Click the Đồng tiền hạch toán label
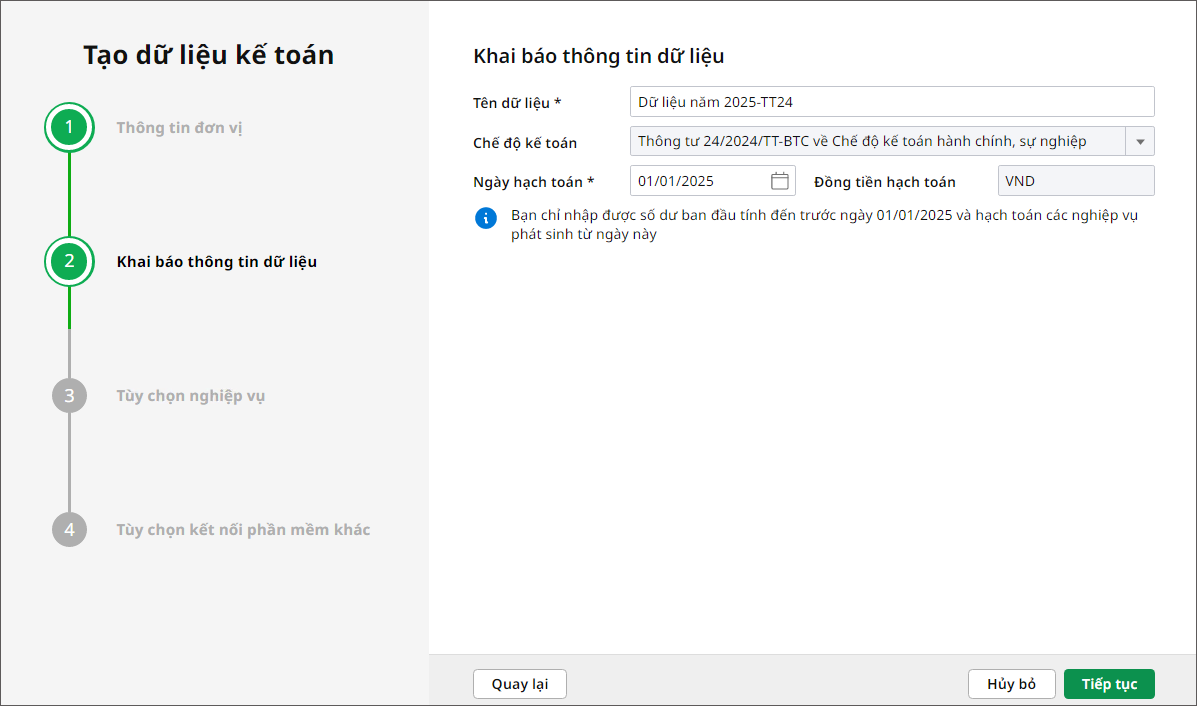 point(884,182)
